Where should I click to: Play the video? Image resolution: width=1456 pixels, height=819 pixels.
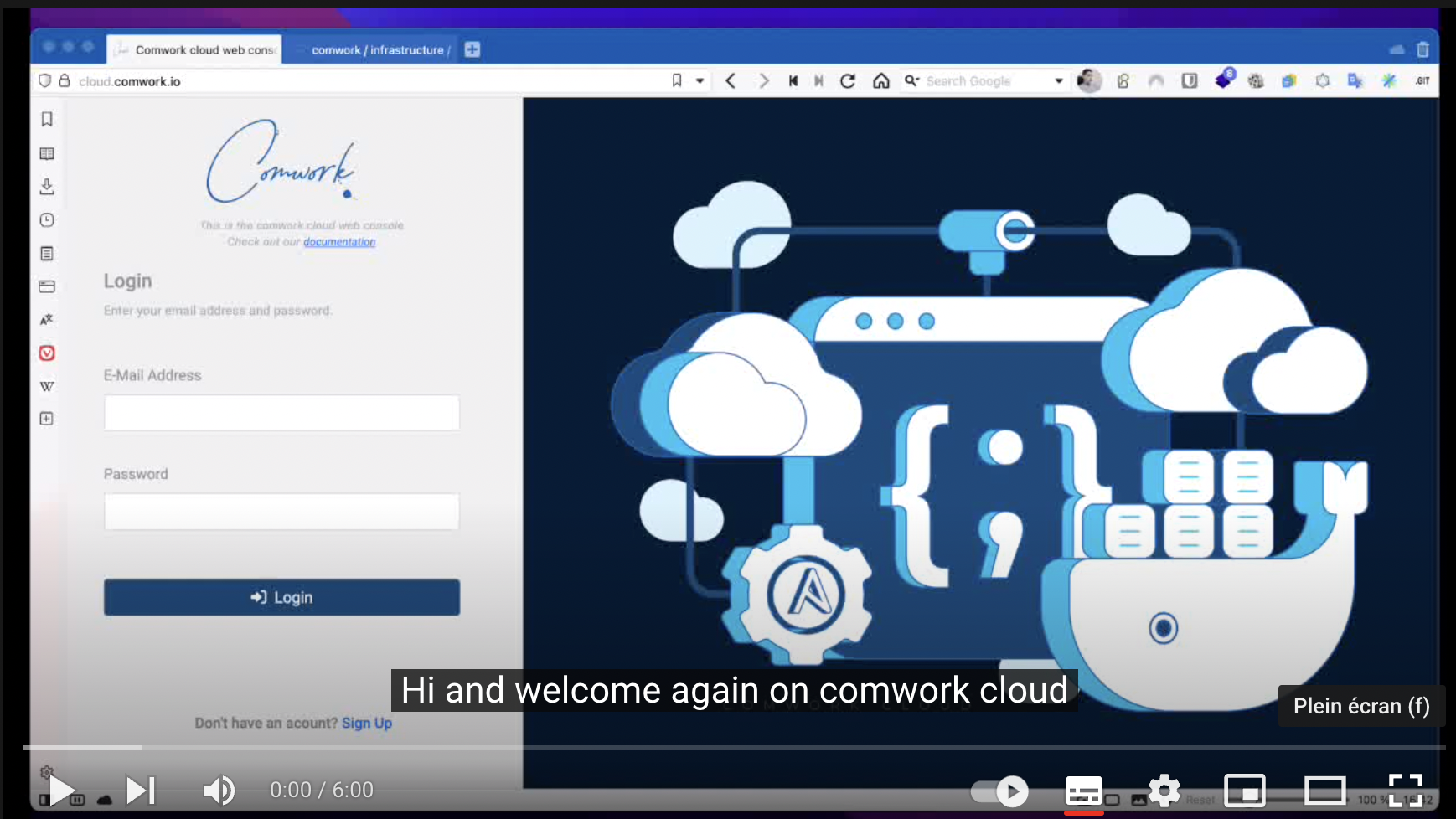point(61,790)
